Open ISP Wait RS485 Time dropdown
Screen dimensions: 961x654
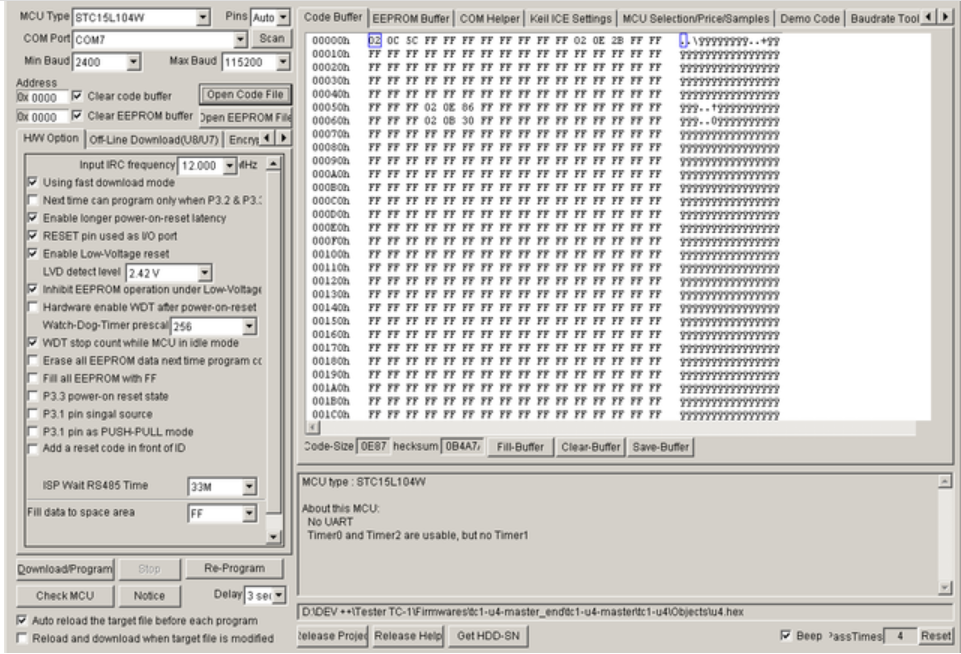(x=249, y=487)
